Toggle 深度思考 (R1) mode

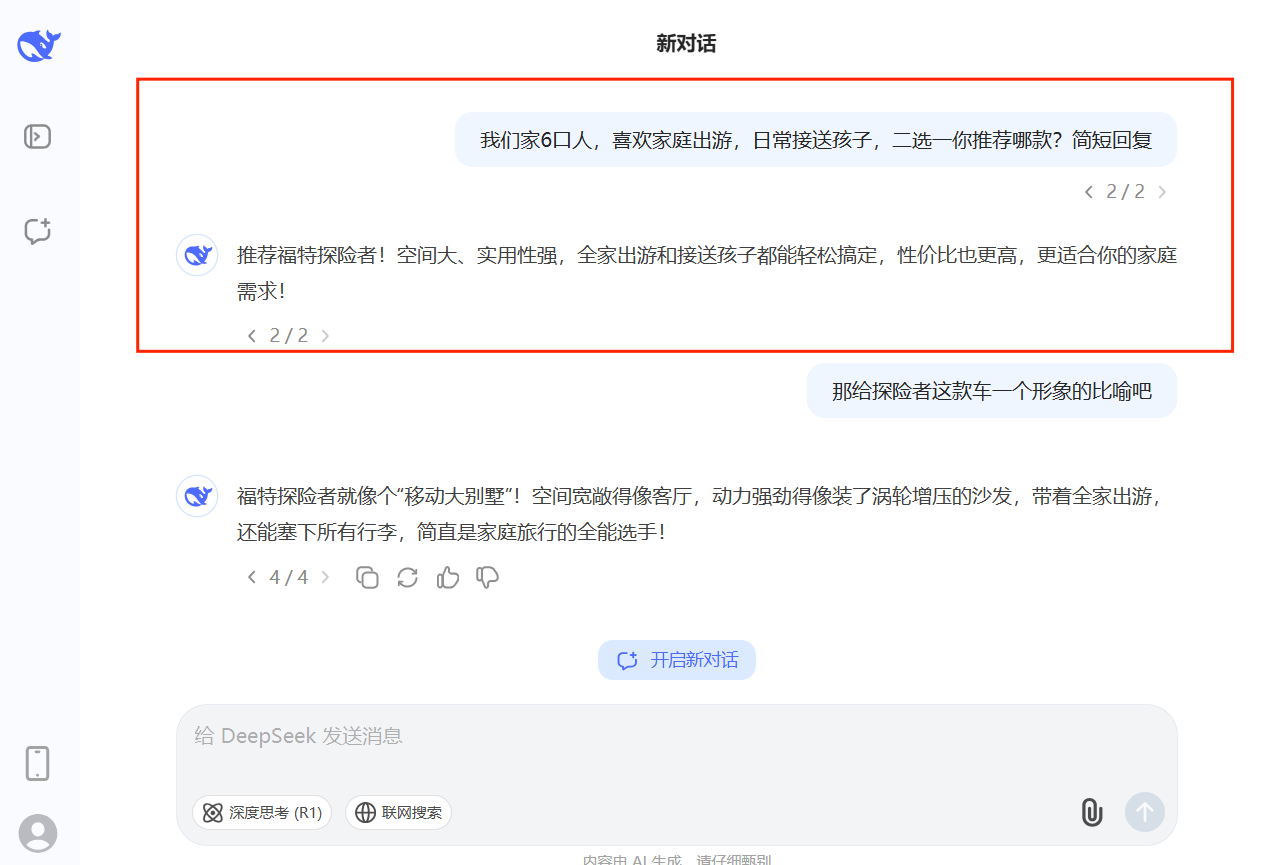[264, 813]
